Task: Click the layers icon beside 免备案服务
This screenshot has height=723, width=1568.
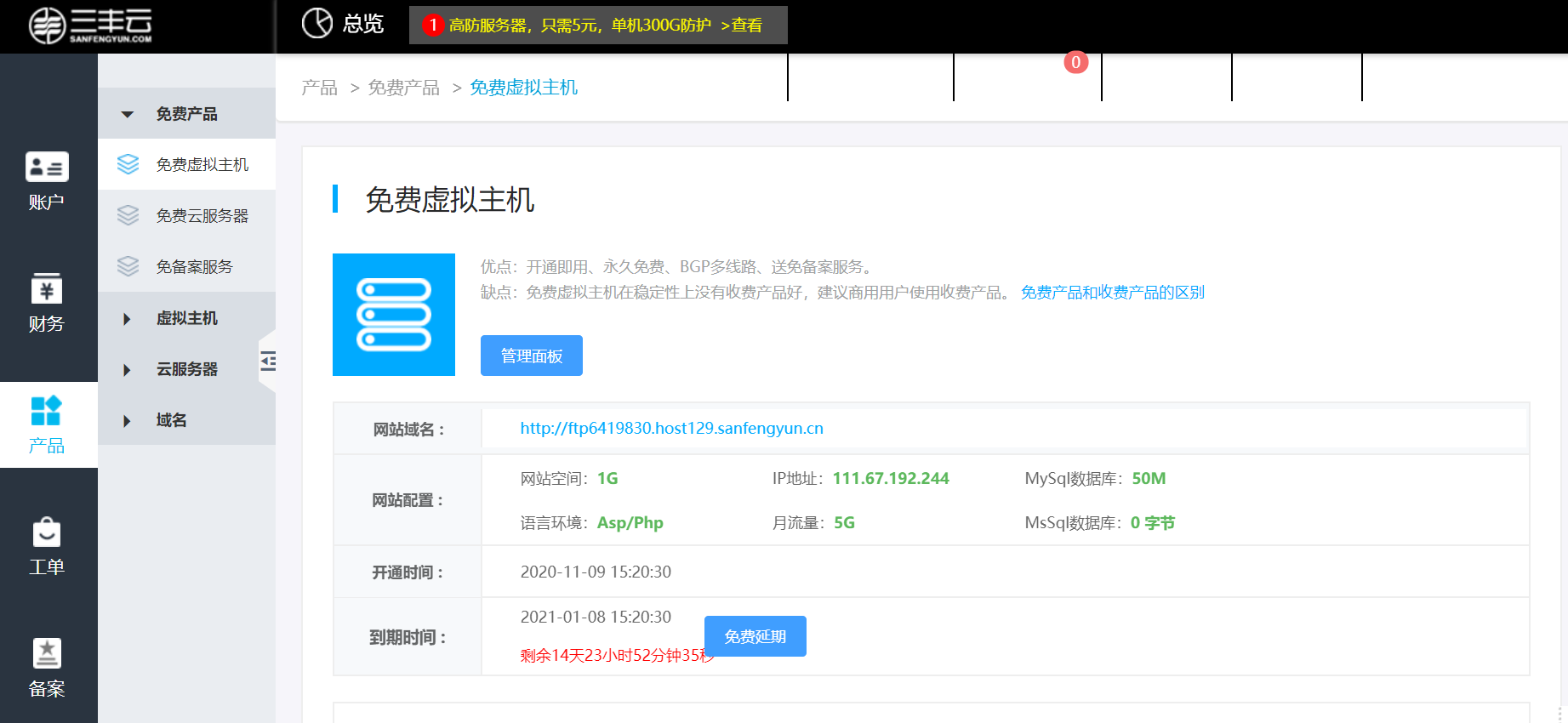Action: pos(128,266)
